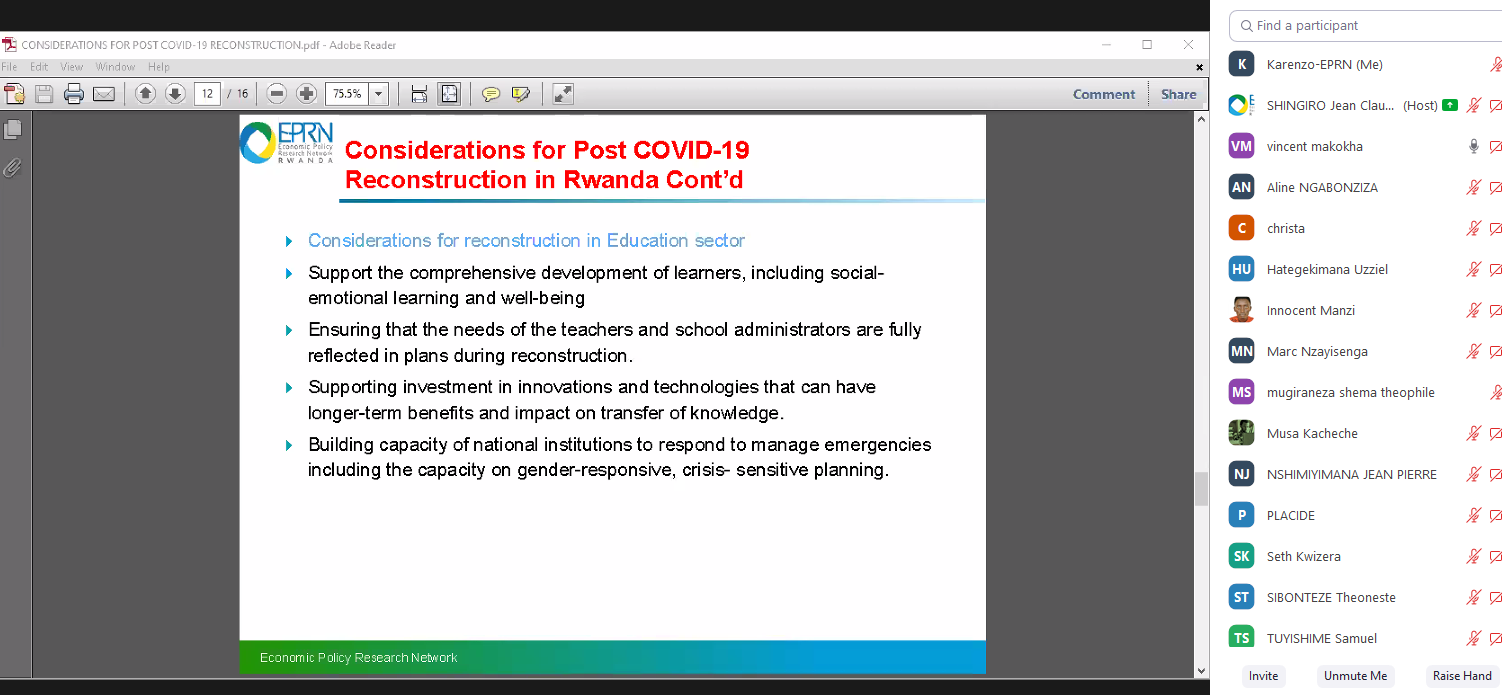Viewport: 1502px width, 695px height.
Task: Click the email envelope toolbar icon
Action: tap(104, 94)
